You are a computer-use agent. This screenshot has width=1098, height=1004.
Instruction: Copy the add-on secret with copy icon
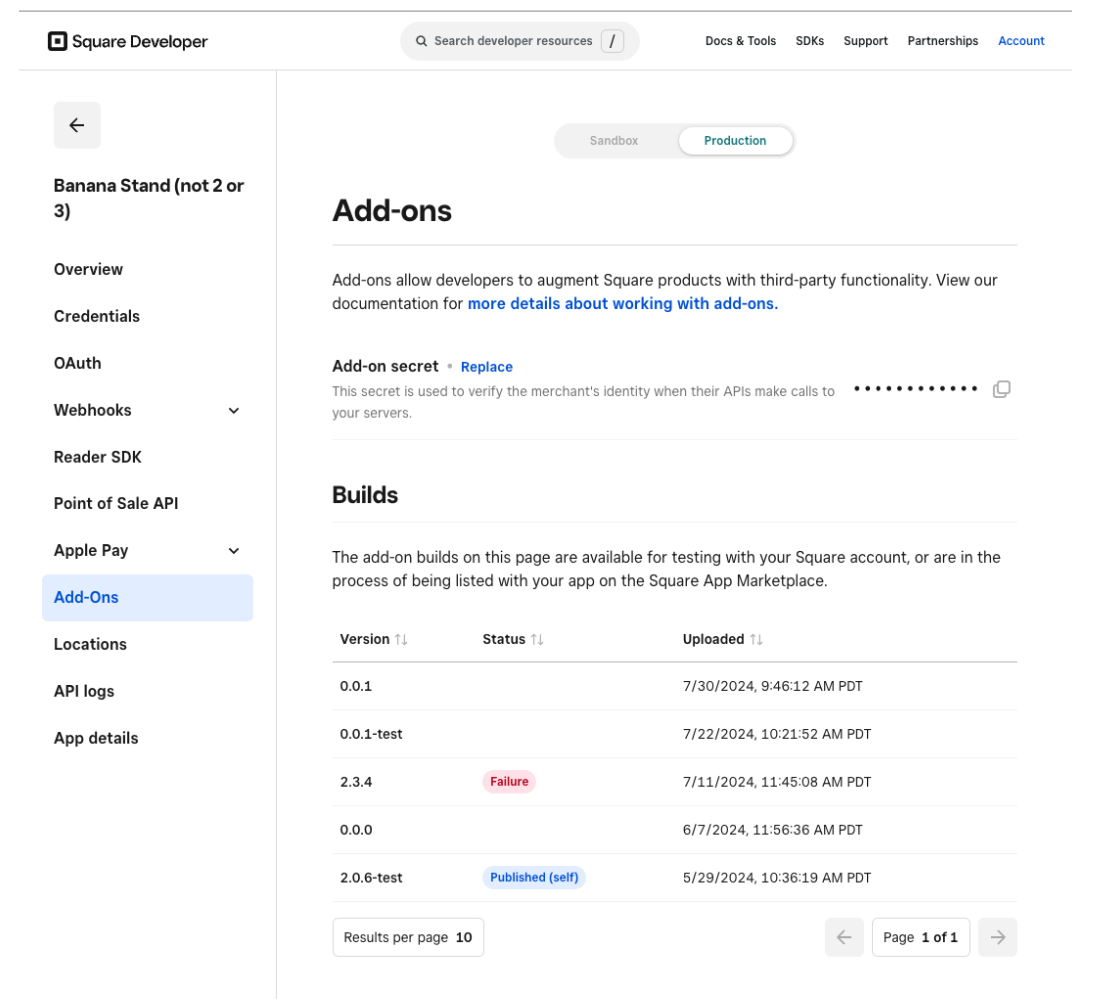[1001, 389]
